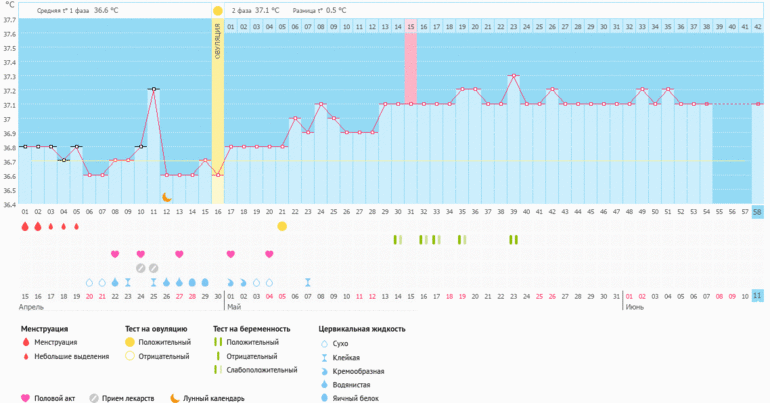
Task: Click the temperature peak point on cycle day 11
Action: point(153,89)
